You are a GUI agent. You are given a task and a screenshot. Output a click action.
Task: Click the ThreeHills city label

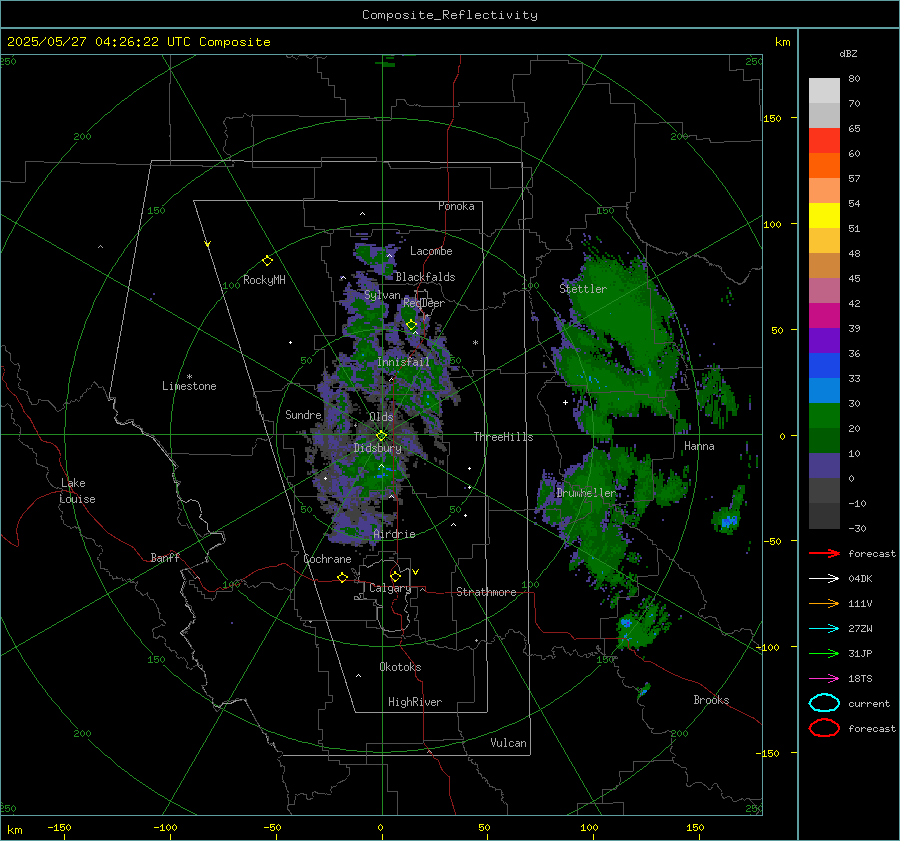click(x=503, y=437)
